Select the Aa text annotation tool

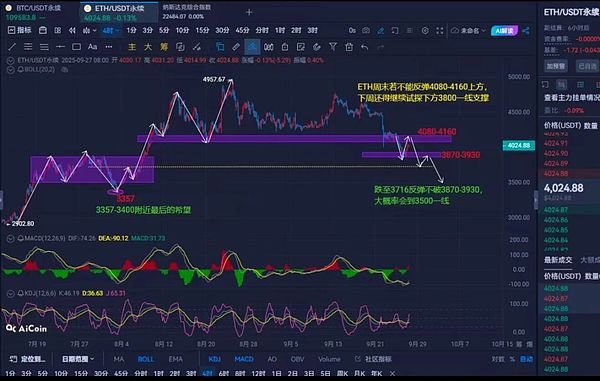coord(92,47)
